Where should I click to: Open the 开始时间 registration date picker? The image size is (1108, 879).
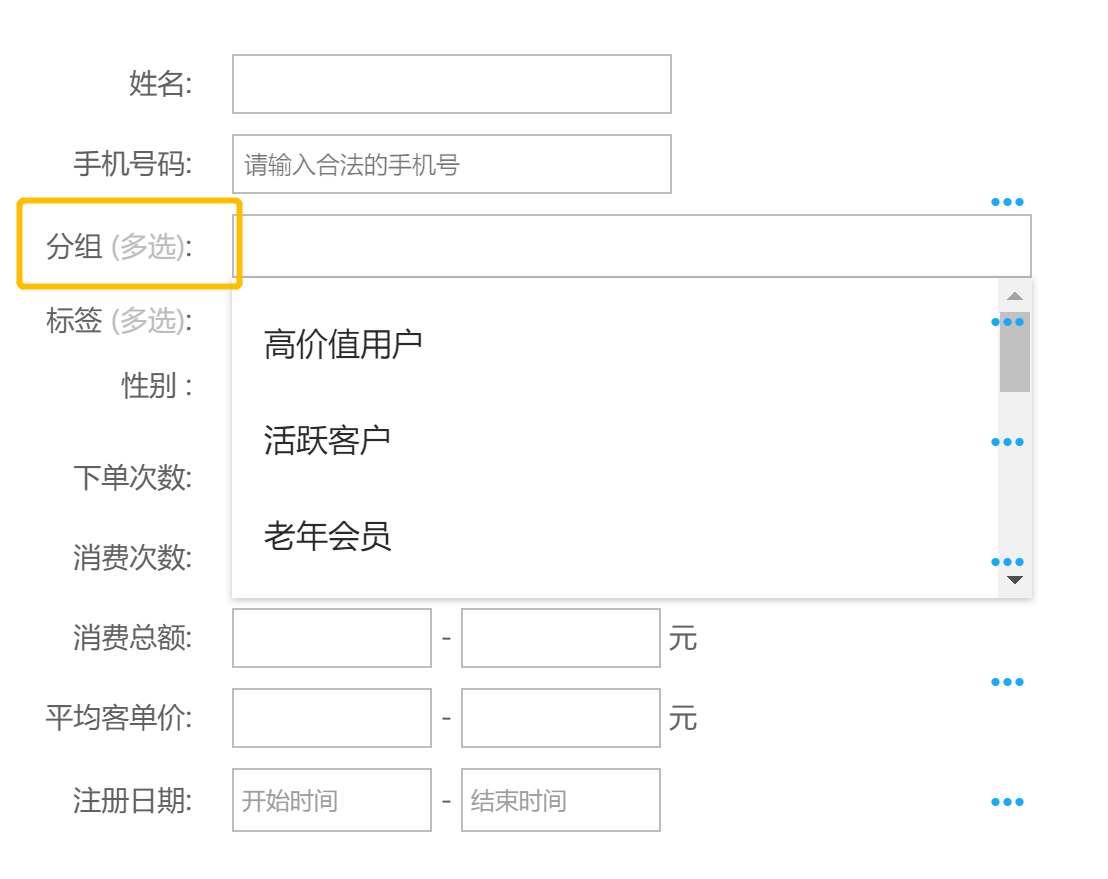tap(331, 800)
